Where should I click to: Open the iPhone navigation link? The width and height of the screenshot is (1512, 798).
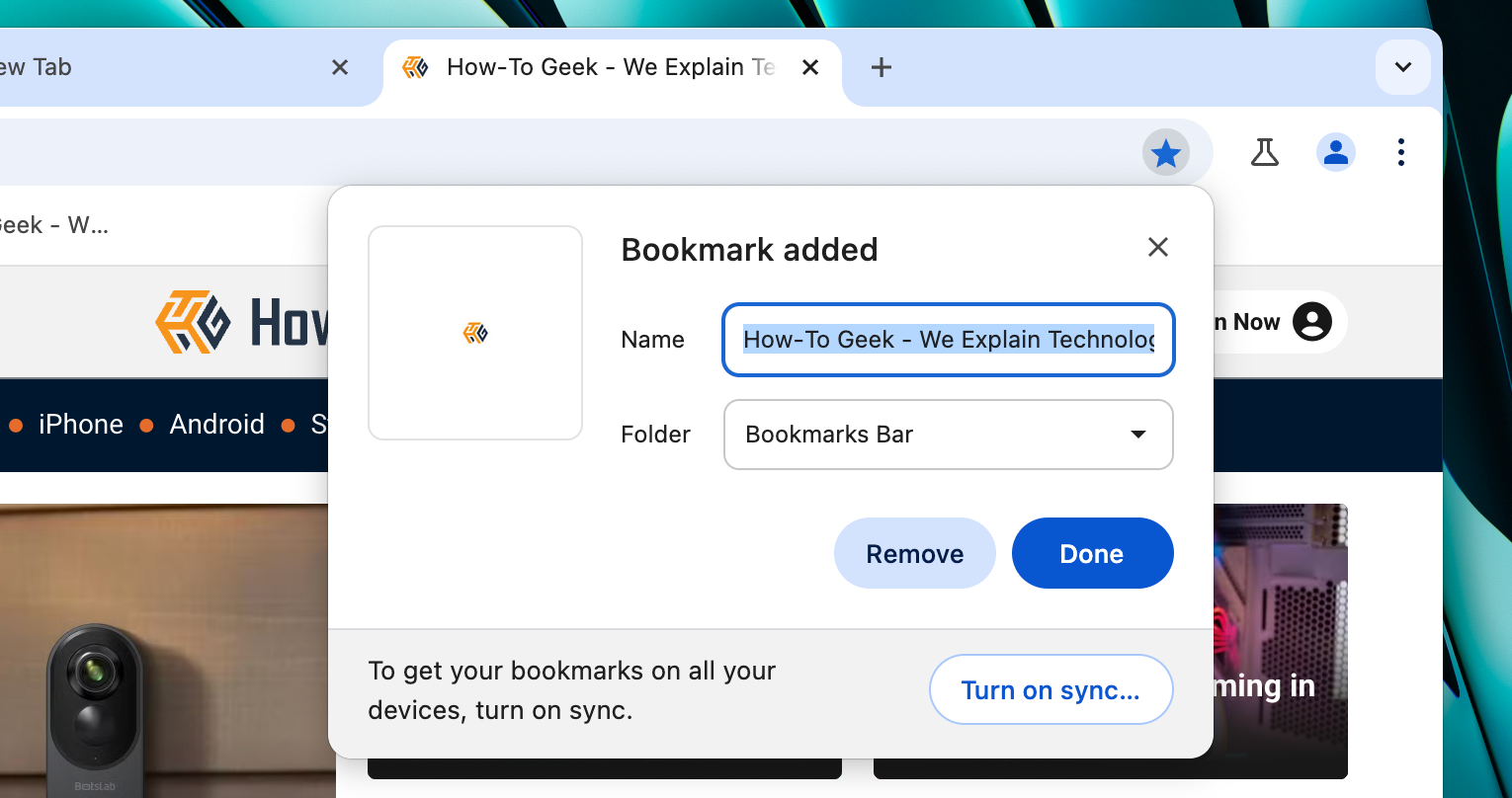(80, 425)
